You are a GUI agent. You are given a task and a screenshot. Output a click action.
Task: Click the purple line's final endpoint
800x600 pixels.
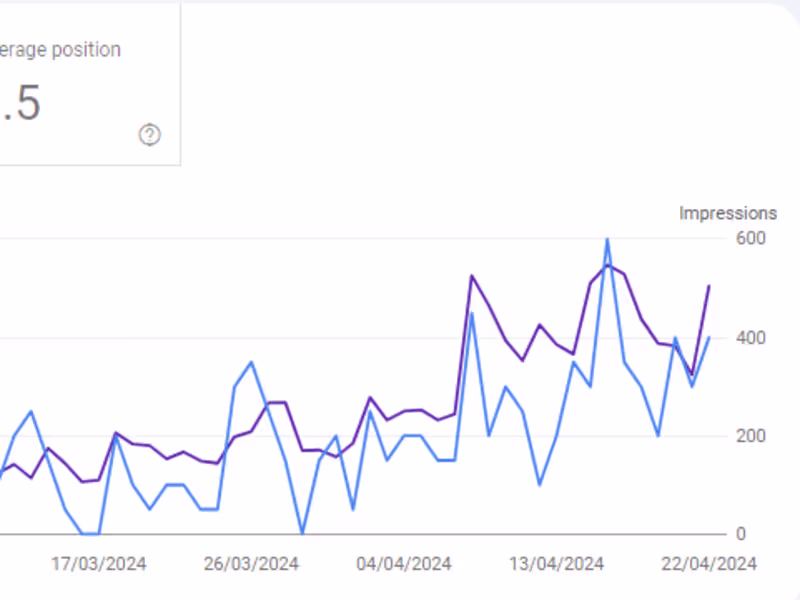pyautogui.click(x=709, y=286)
